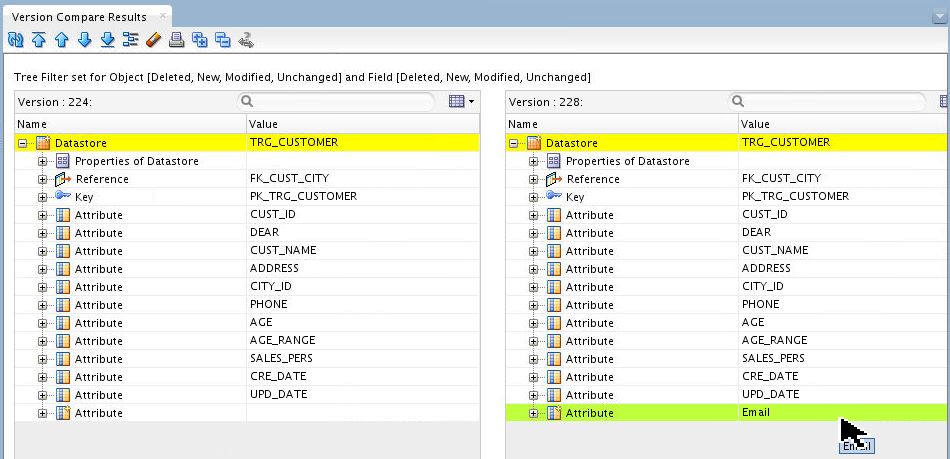Click the Expand All toolbar icon

[x=199, y=40]
